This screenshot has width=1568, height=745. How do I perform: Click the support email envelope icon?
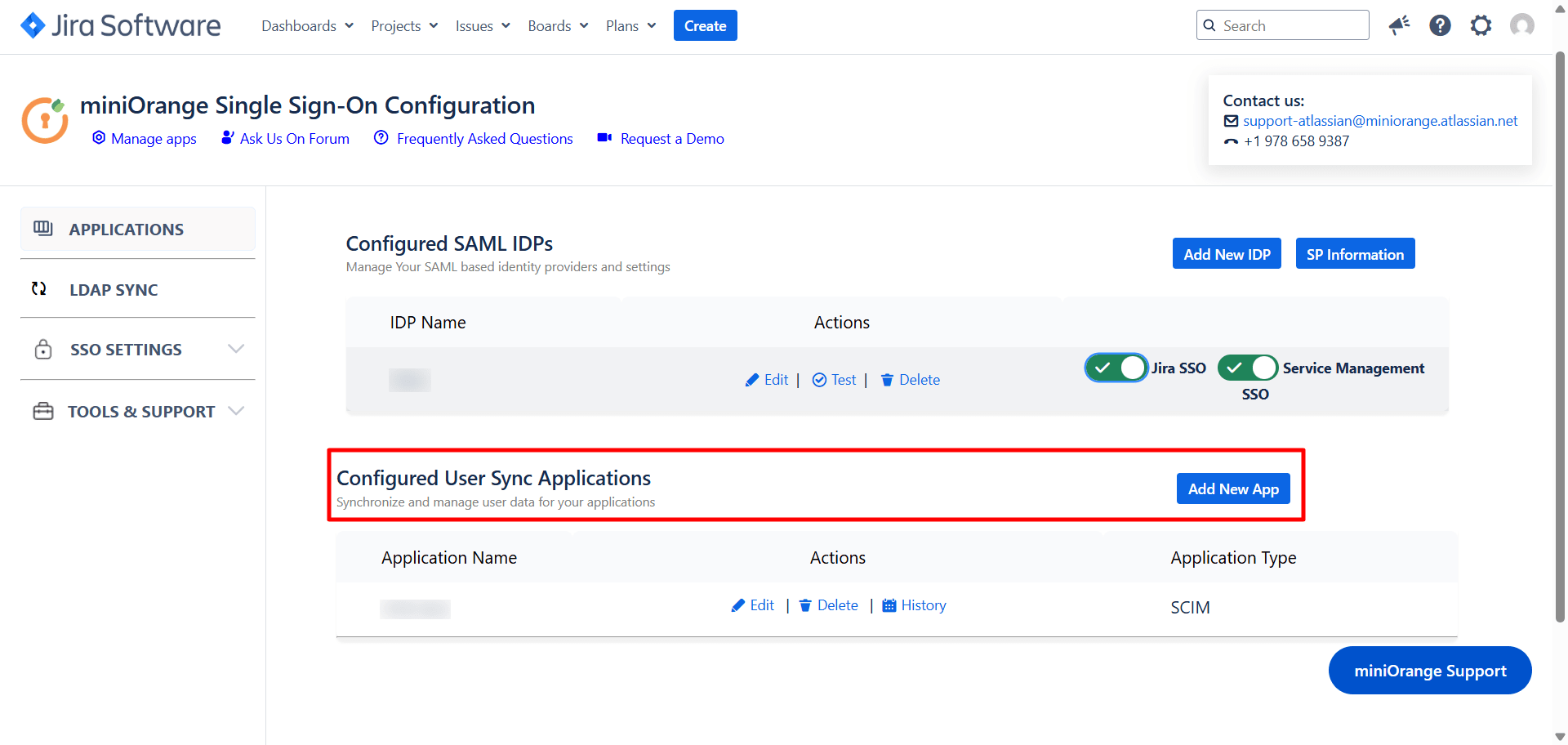(1231, 121)
